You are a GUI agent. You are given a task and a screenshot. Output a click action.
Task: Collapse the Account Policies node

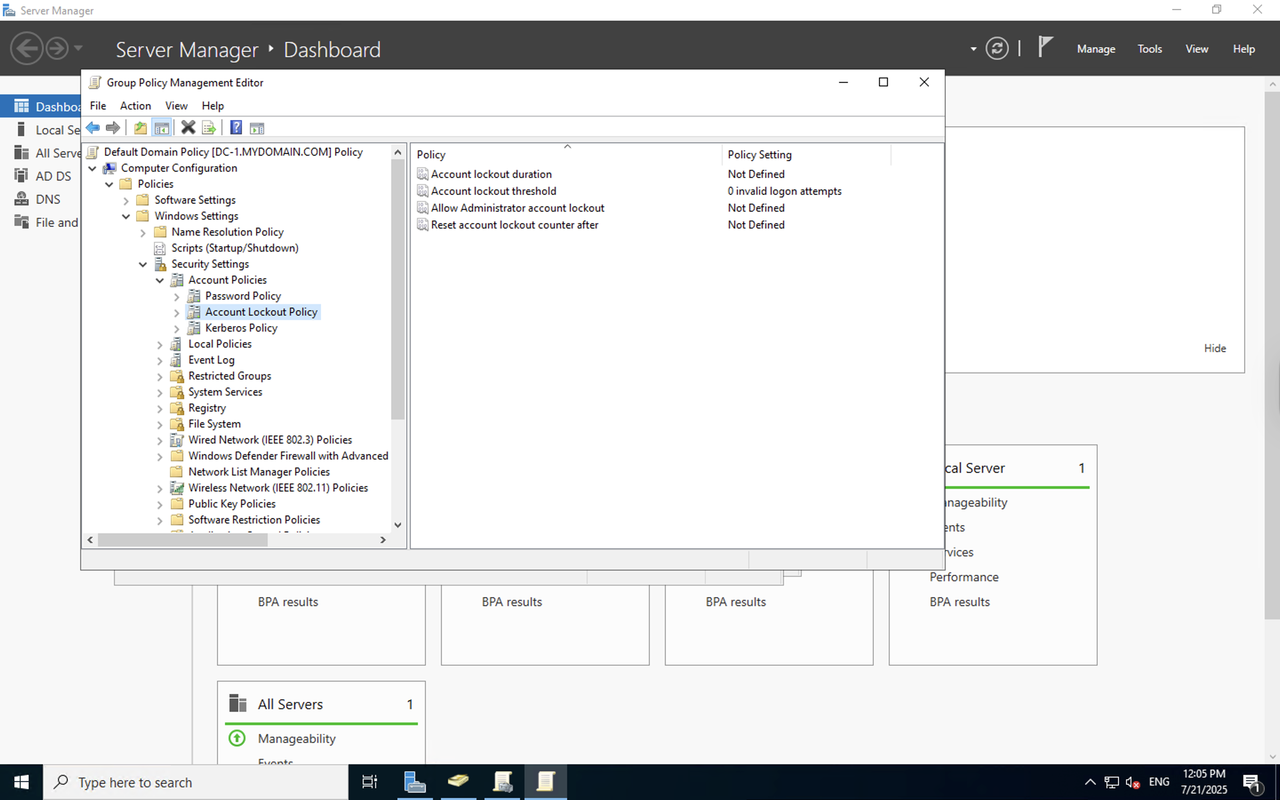(160, 280)
